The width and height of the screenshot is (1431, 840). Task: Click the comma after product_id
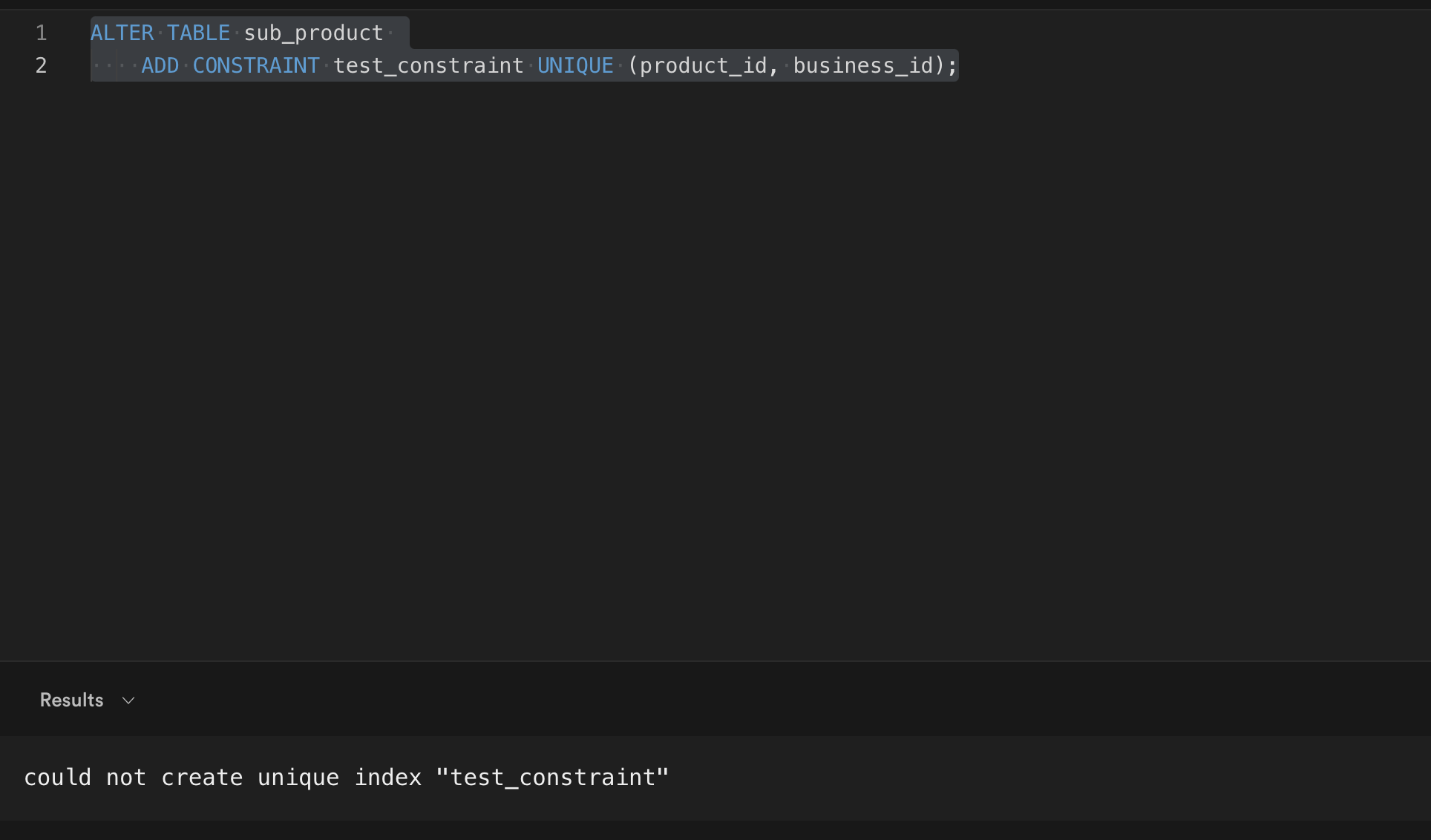pyautogui.click(x=774, y=65)
